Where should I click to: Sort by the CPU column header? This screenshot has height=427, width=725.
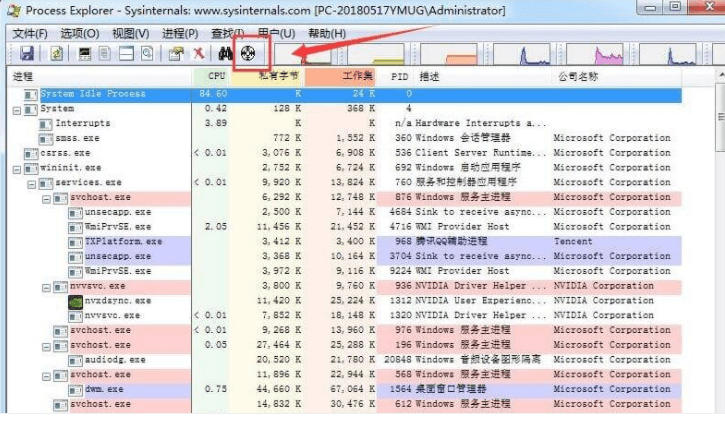click(211, 77)
